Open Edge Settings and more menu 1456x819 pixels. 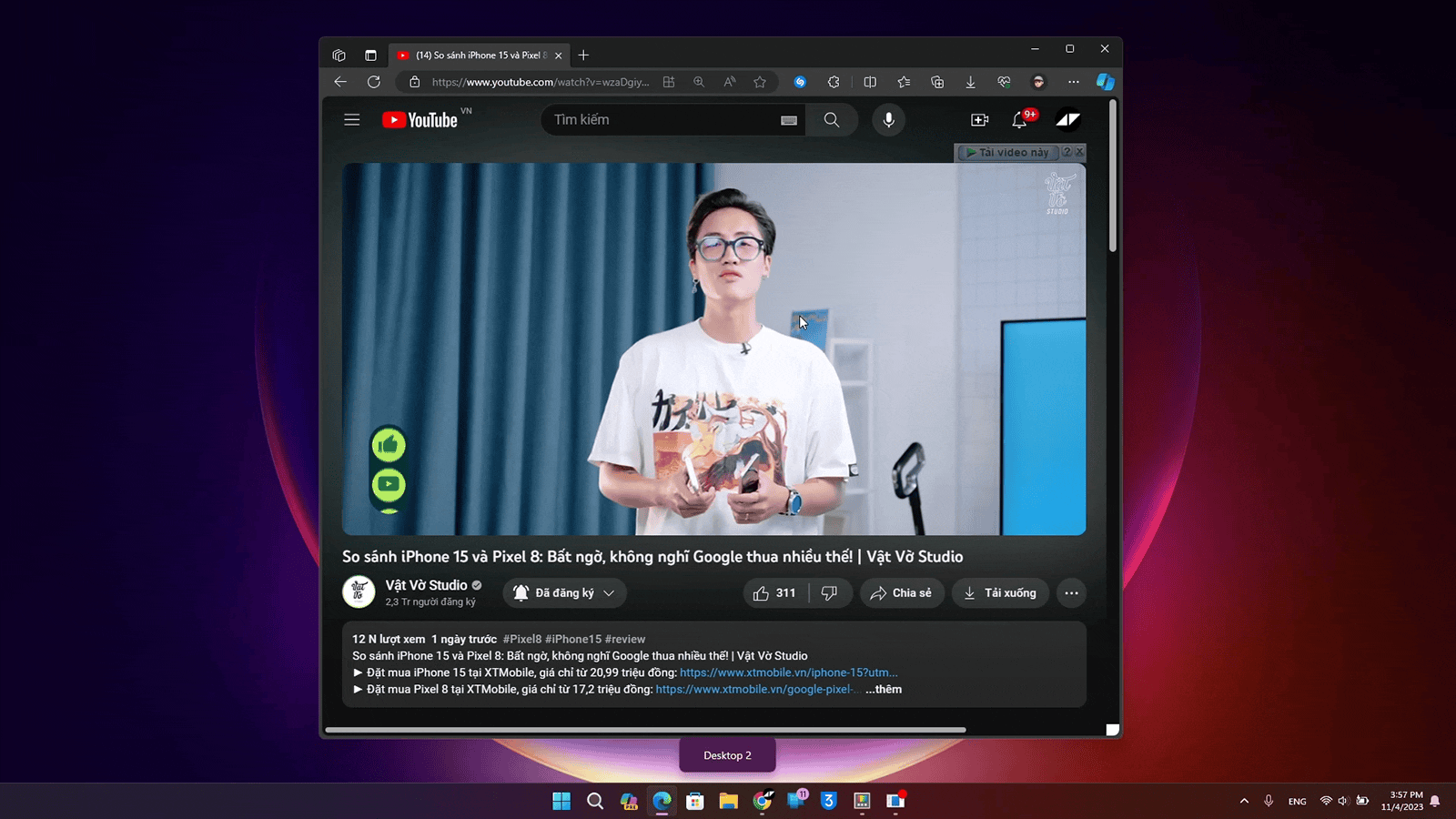[1074, 82]
